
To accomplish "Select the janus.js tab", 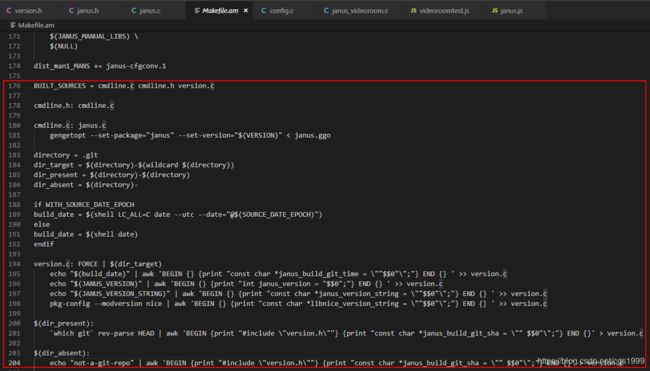I will tap(508, 11).
